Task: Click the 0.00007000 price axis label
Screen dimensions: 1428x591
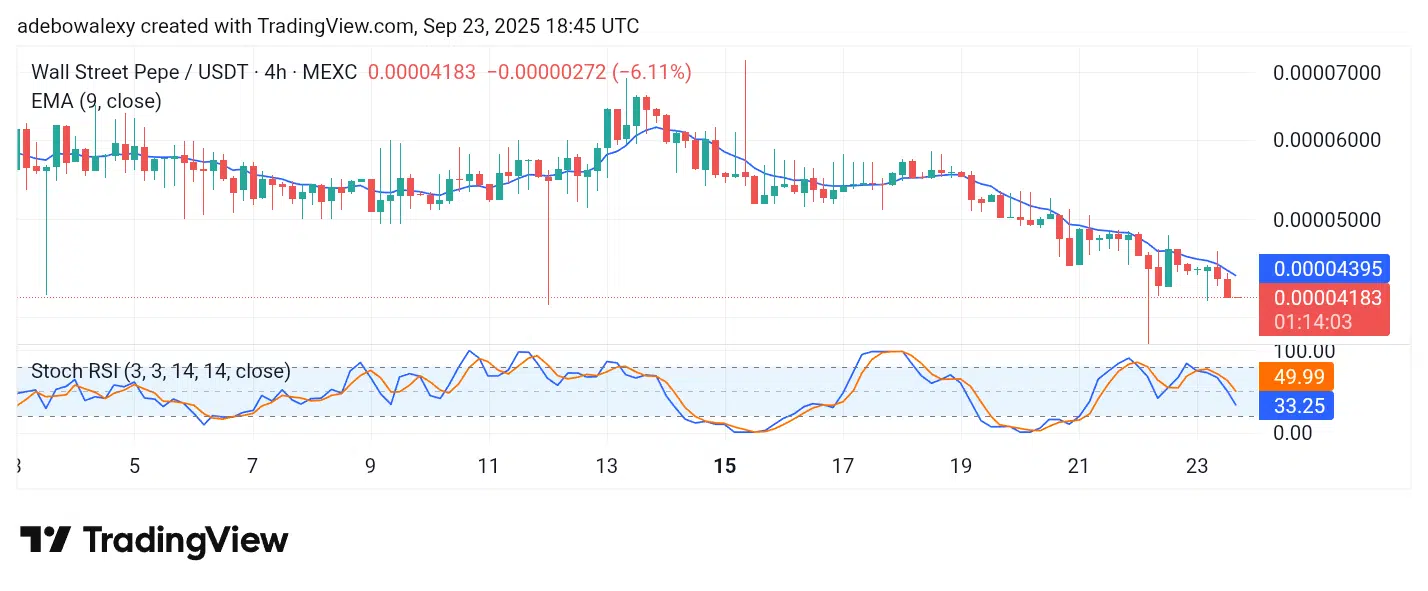Action: [1327, 73]
